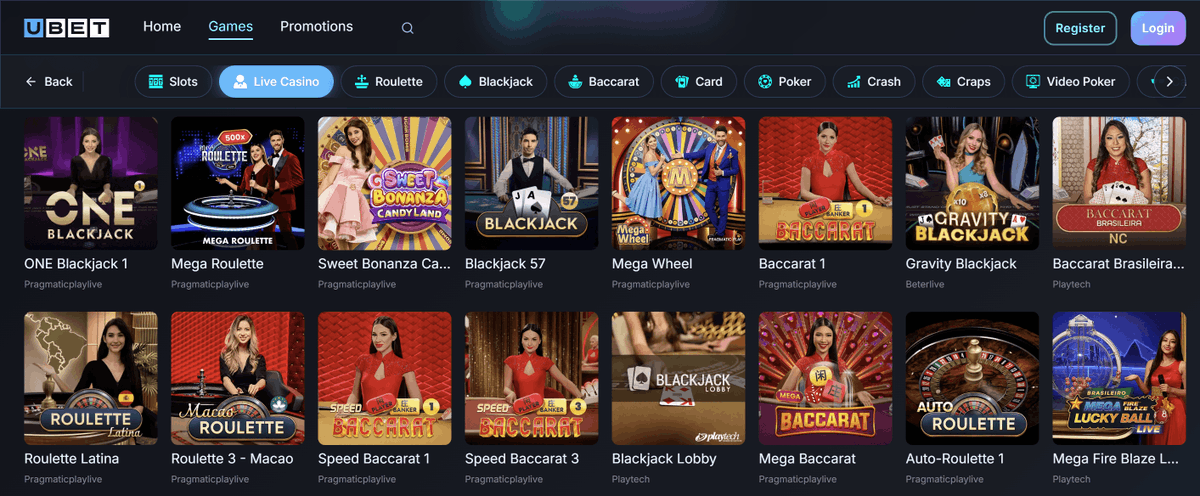Click the Login button

click(x=1158, y=28)
